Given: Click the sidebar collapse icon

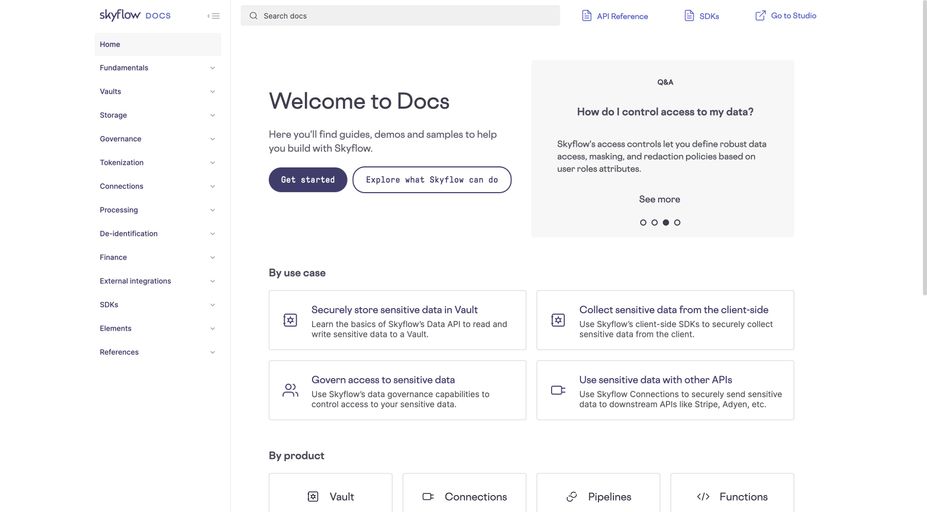Looking at the screenshot, I should [x=213, y=16].
